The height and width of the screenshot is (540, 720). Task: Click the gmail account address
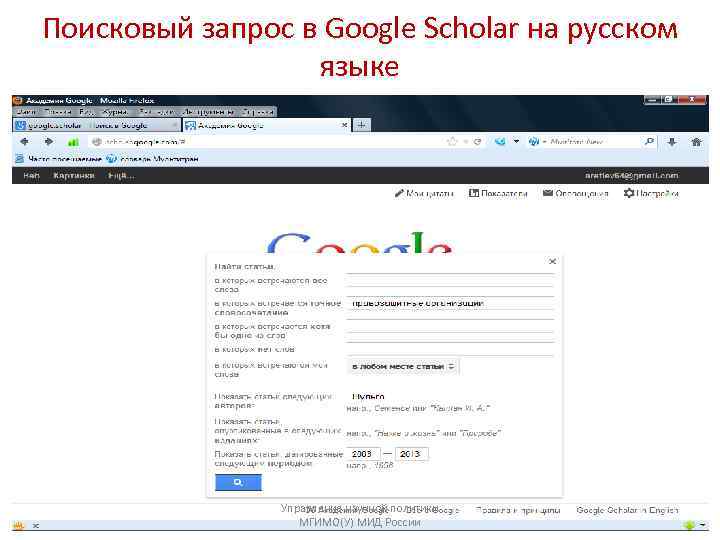tap(631, 175)
